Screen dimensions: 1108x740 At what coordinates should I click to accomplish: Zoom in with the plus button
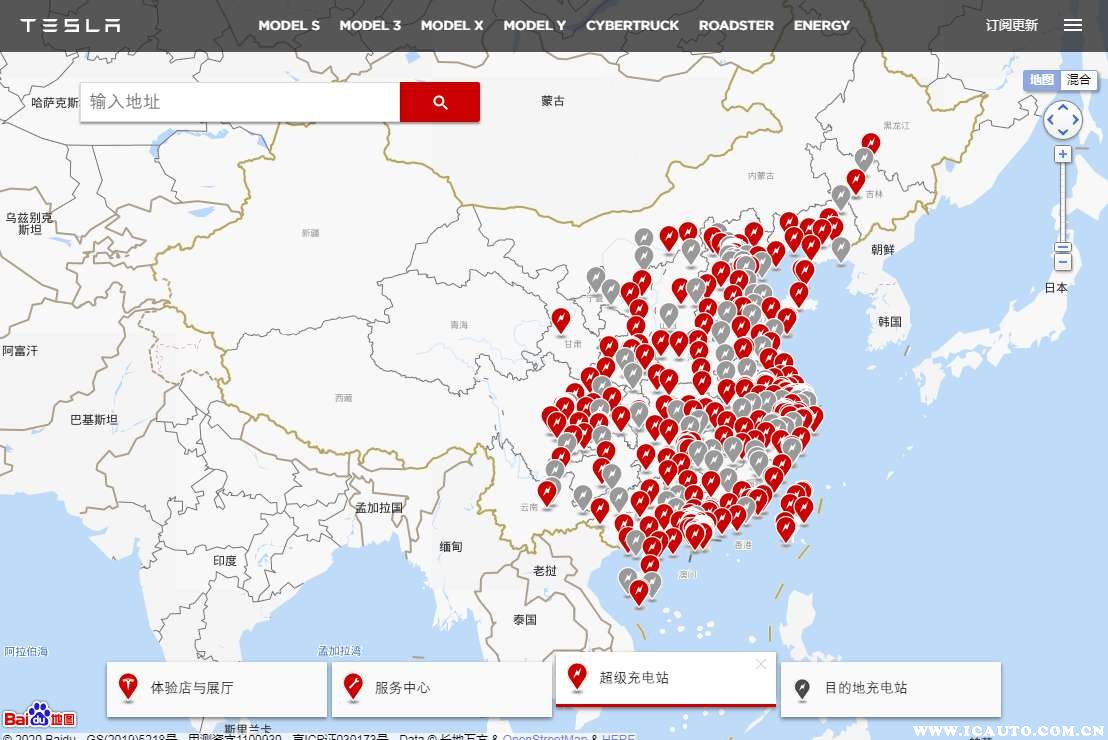tap(1062, 154)
